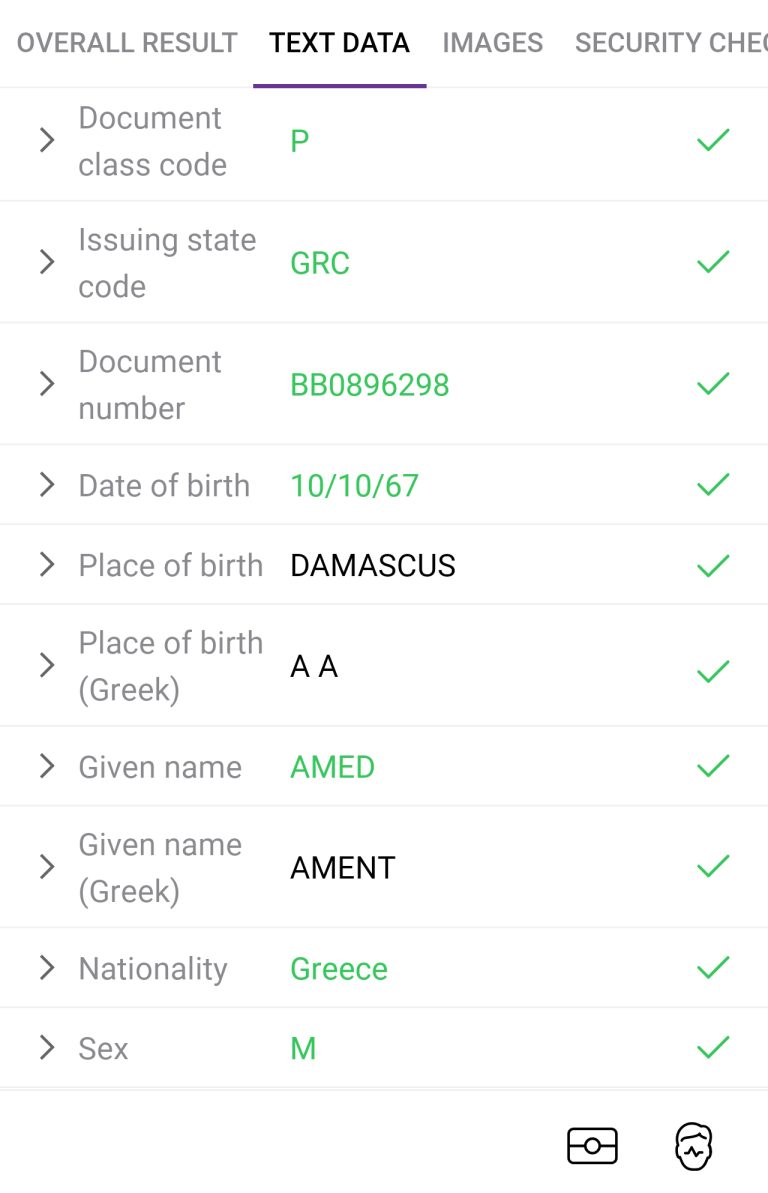Screen dimensions: 768x1193
Task: Select the Text Data tab
Action: (x=339, y=43)
